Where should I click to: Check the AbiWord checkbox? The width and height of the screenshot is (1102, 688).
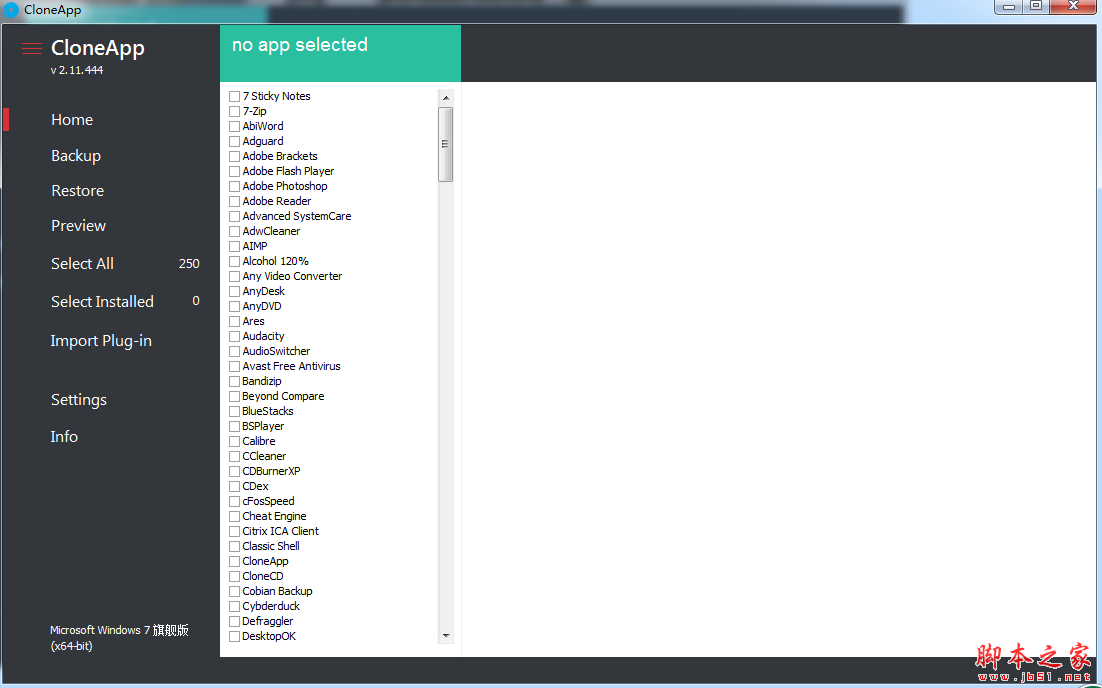(235, 126)
